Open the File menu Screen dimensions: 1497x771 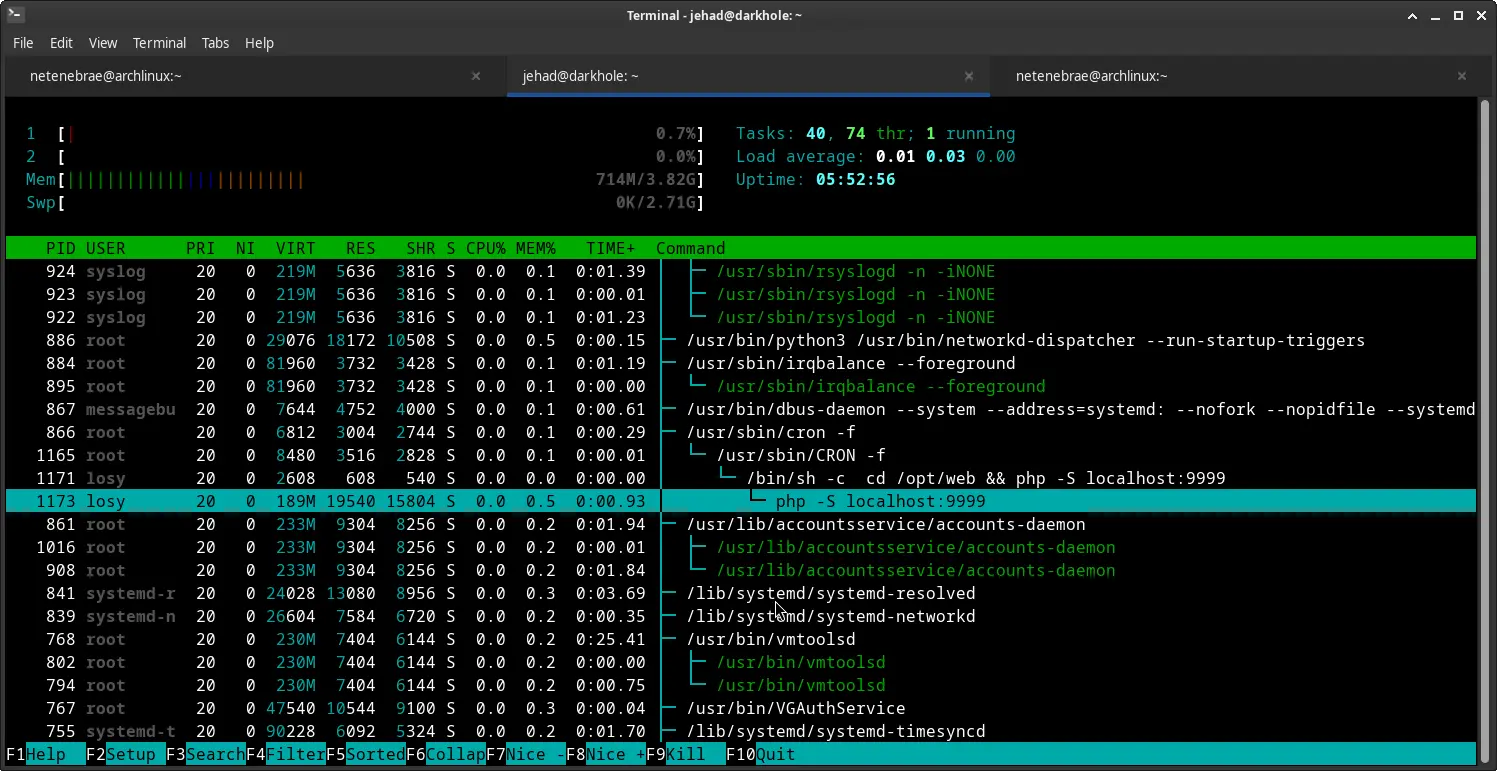[x=23, y=43]
